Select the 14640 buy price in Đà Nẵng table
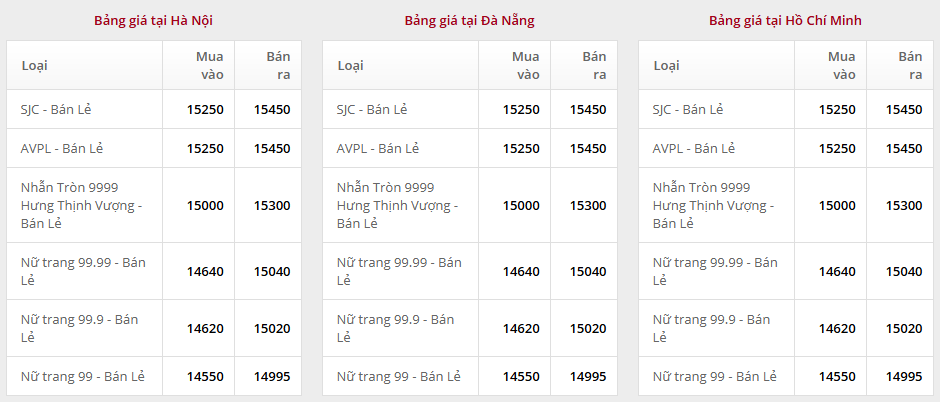Image resolution: width=940 pixels, height=402 pixels. click(521, 271)
